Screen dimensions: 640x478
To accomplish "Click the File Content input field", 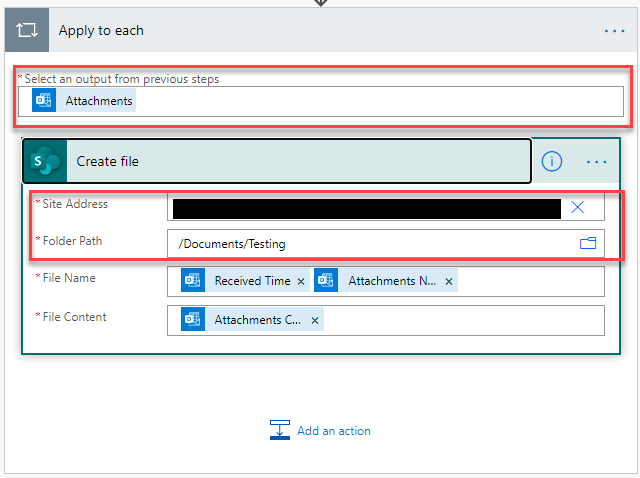I will (460, 320).
